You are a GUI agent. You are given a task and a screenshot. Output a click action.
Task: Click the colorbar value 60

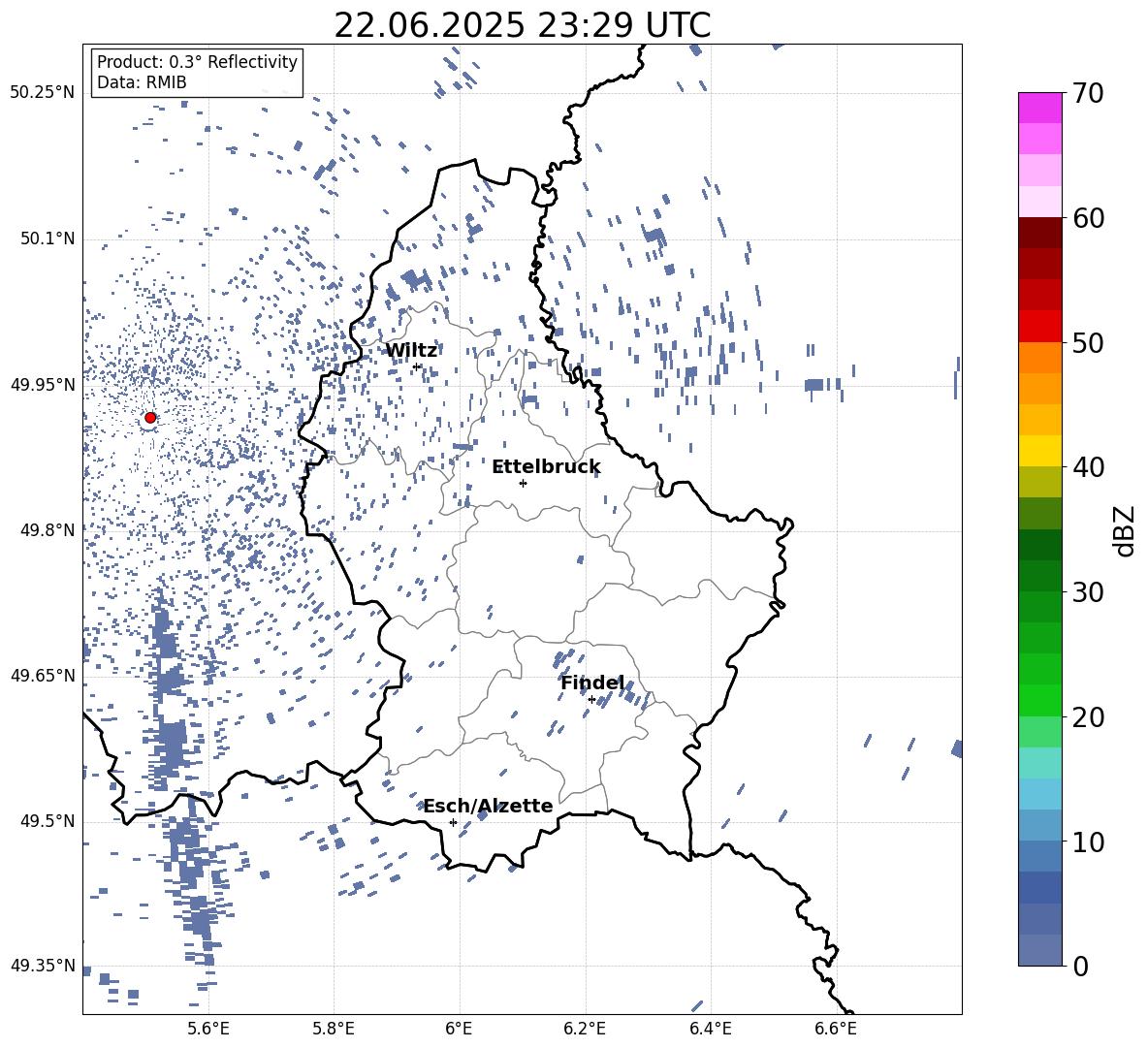1088,218
